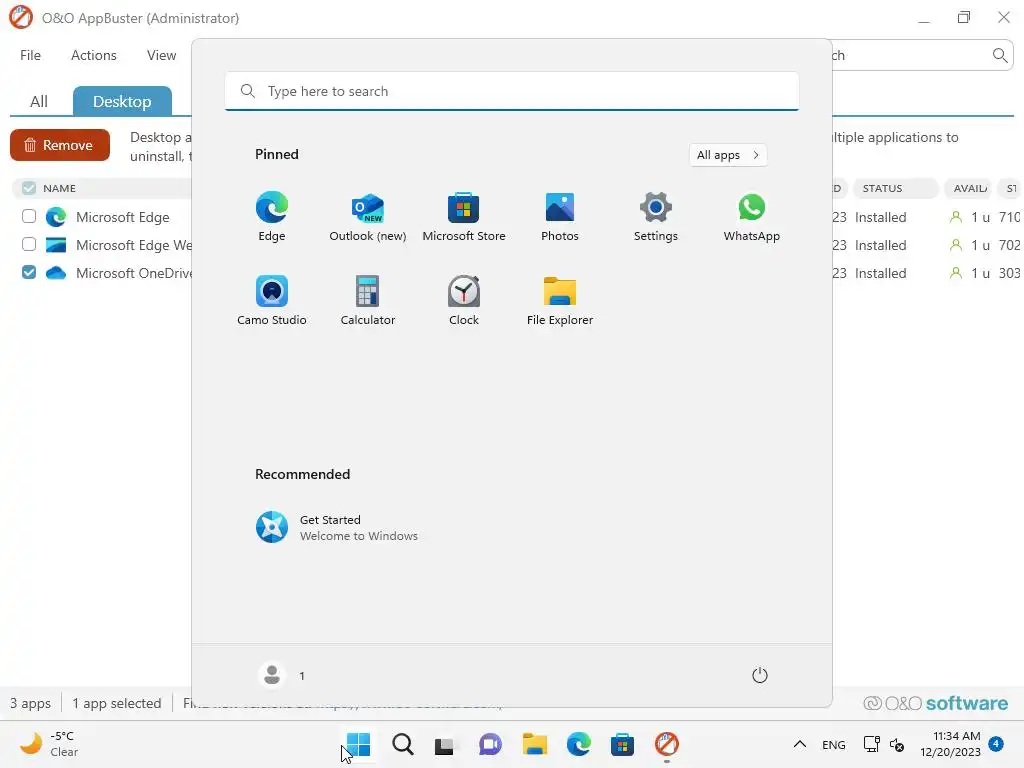Open taskbar Search magnifier
The width and height of the screenshot is (1024, 768).
tap(402, 744)
